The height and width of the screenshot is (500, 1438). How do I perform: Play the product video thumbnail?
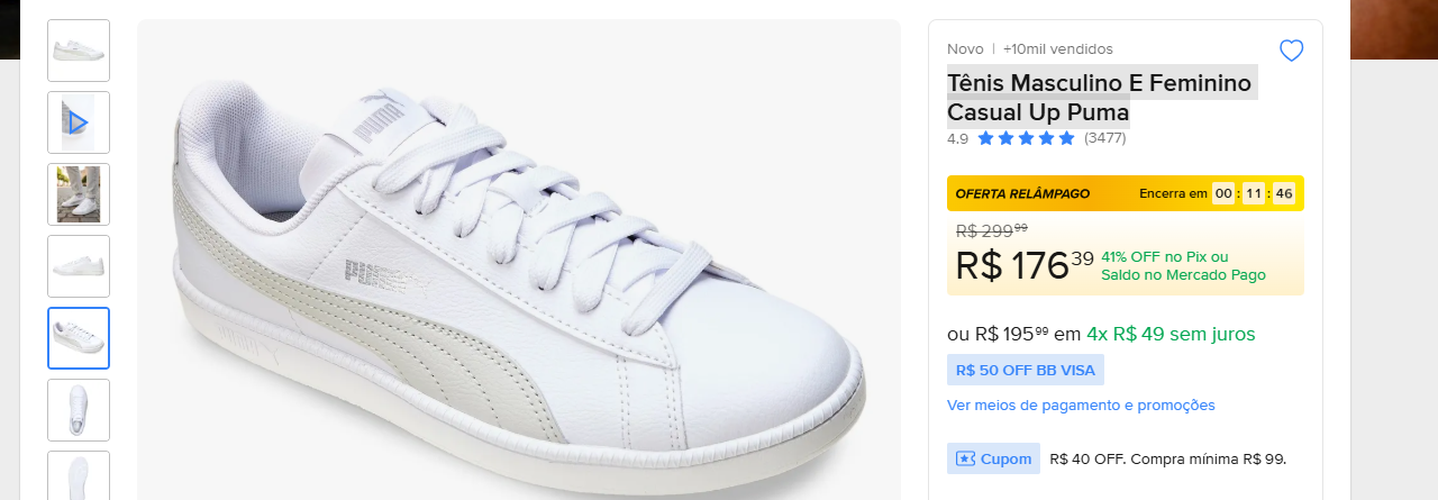point(78,123)
